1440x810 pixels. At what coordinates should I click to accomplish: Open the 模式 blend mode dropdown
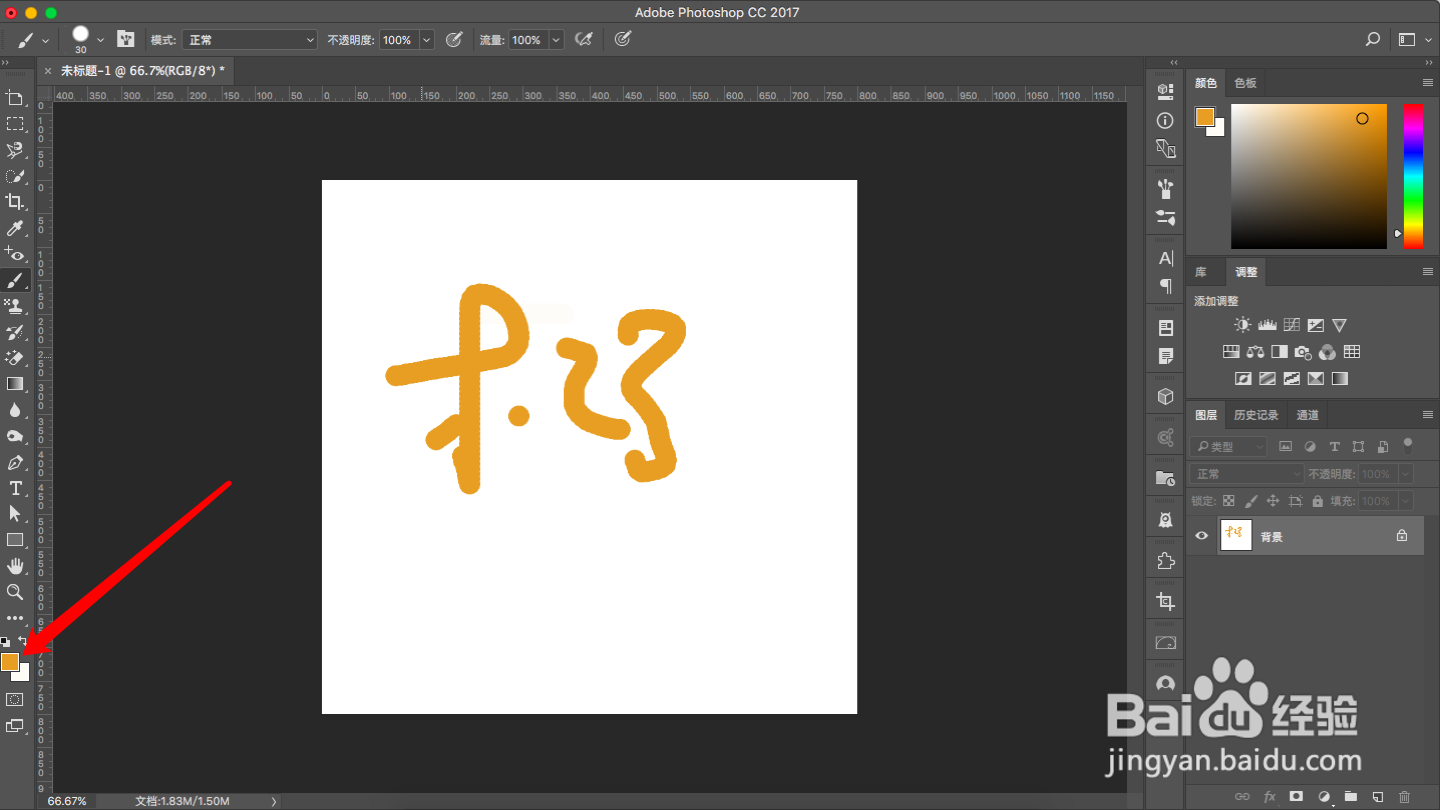point(250,40)
